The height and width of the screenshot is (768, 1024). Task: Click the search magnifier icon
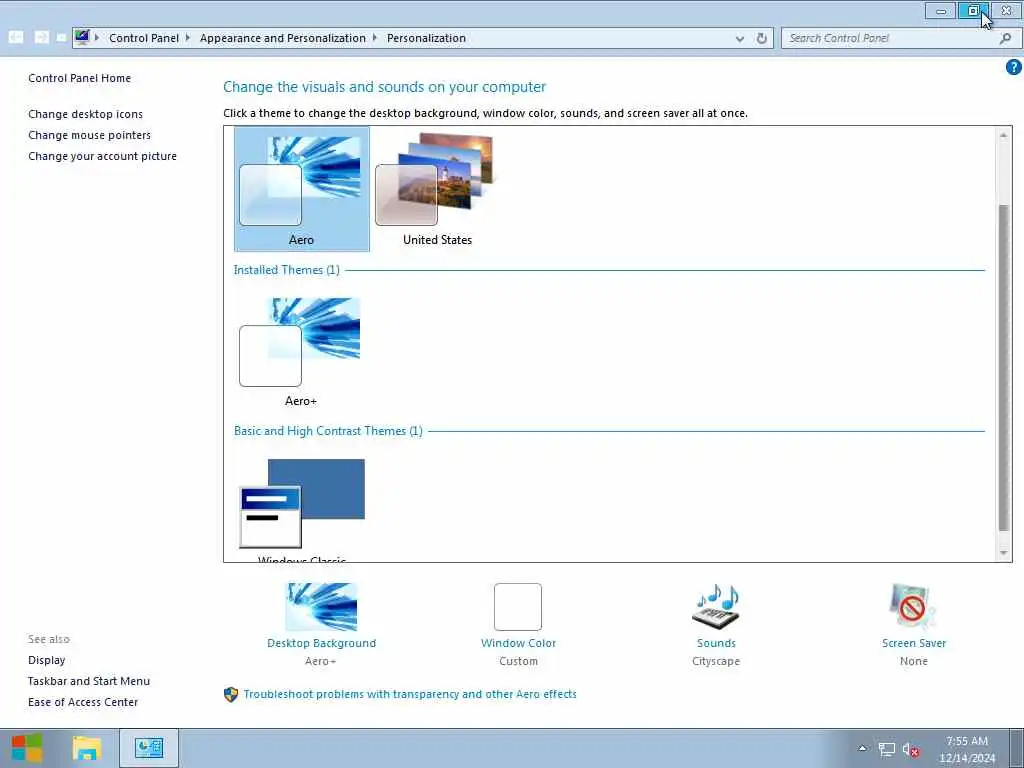pos(1006,39)
